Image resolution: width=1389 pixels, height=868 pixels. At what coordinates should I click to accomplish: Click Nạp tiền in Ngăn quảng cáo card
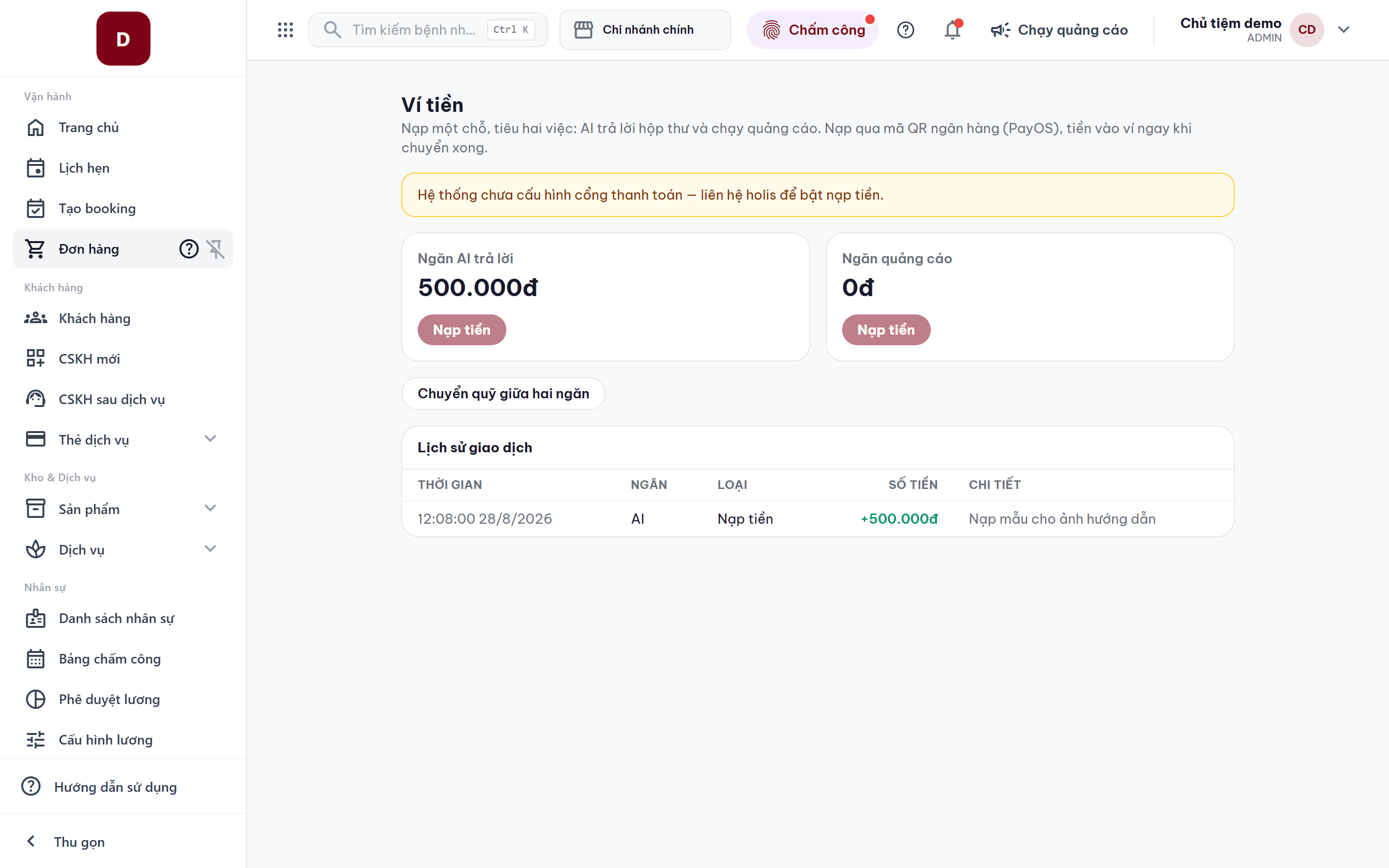point(885,329)
